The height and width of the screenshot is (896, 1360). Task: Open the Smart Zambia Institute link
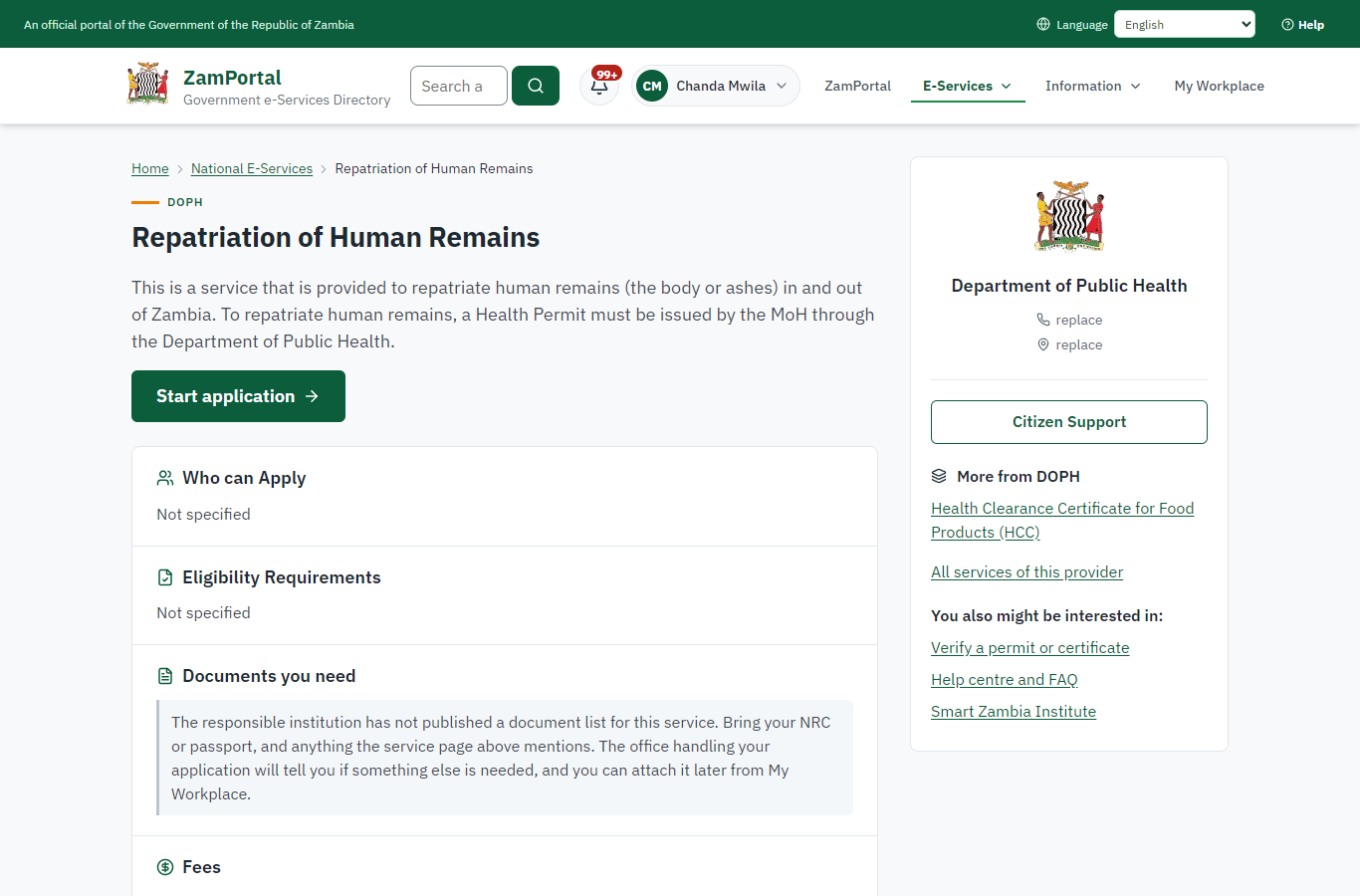[1014, 711]
